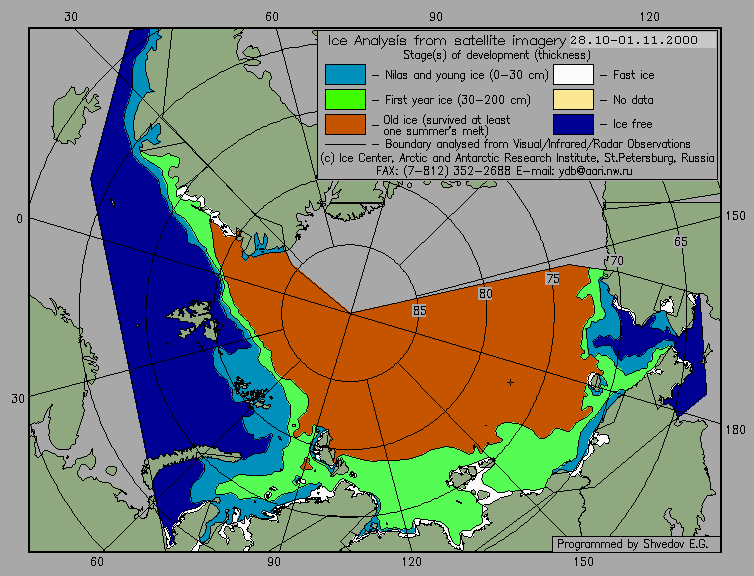Click the Old ice orange legend swatch
The width and height of the screenshot is (754, 576).
pyautogui.click(x=345, y=124)
